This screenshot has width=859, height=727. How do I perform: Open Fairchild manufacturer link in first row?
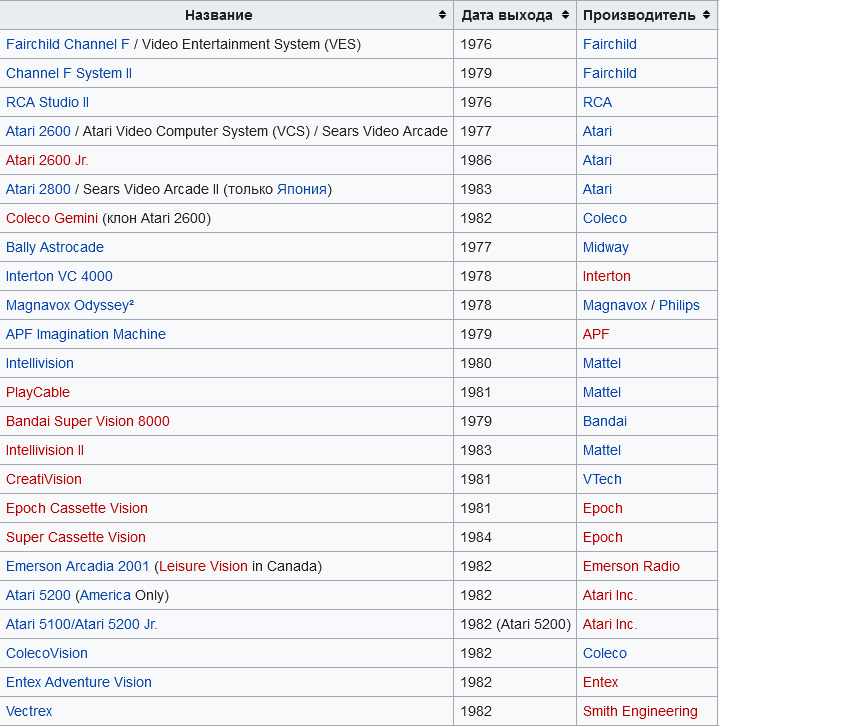(610, 44)
